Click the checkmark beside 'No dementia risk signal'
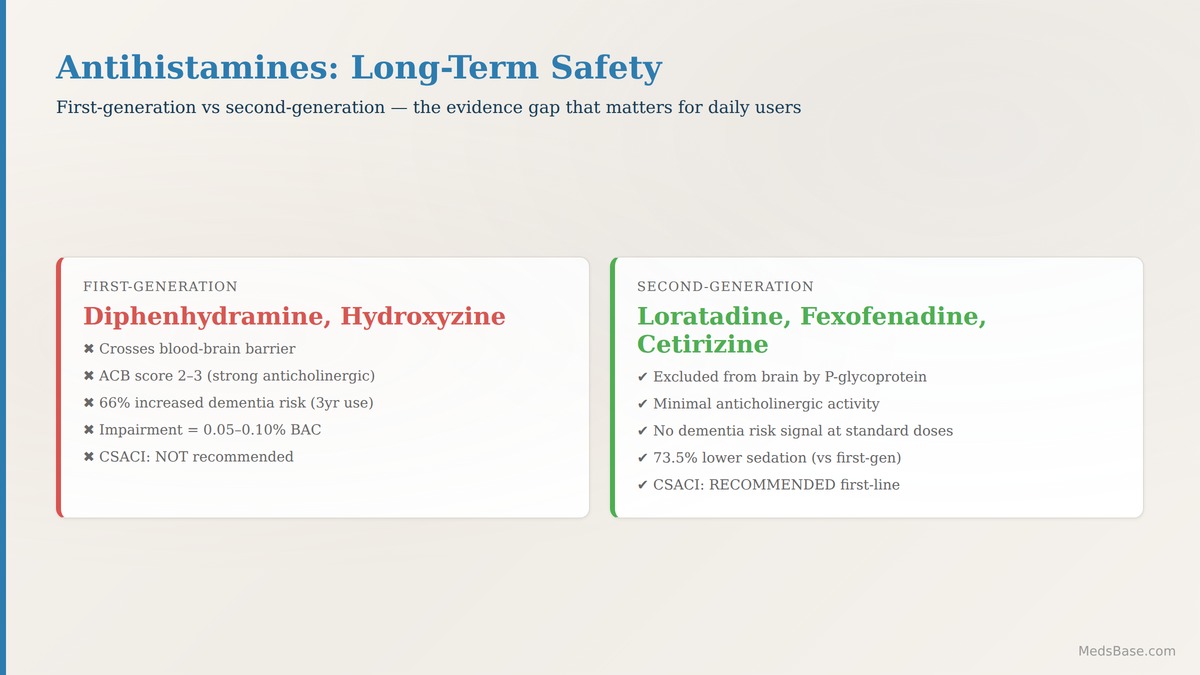The height and width of the screenshot is (675, 1200). 643,431
